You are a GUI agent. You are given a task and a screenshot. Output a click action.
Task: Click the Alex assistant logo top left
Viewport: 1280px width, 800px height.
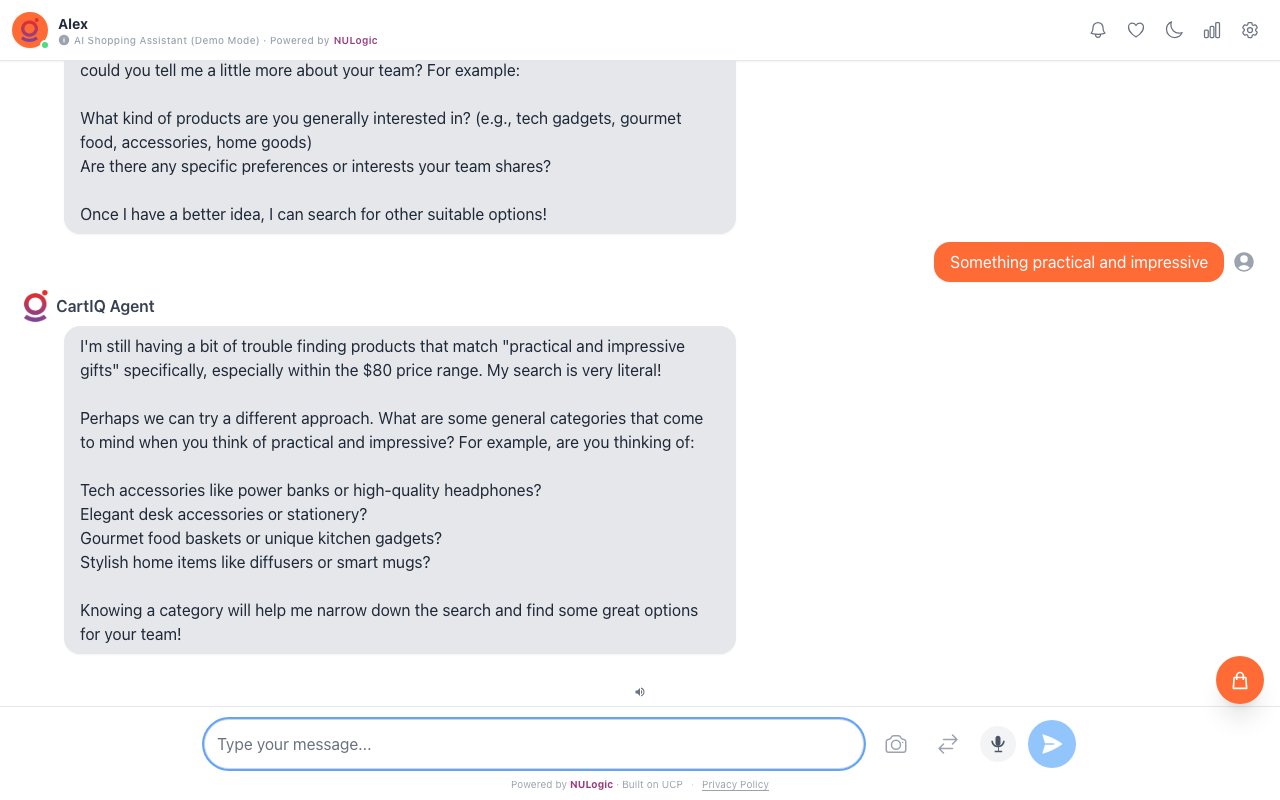tap(29, 30)
